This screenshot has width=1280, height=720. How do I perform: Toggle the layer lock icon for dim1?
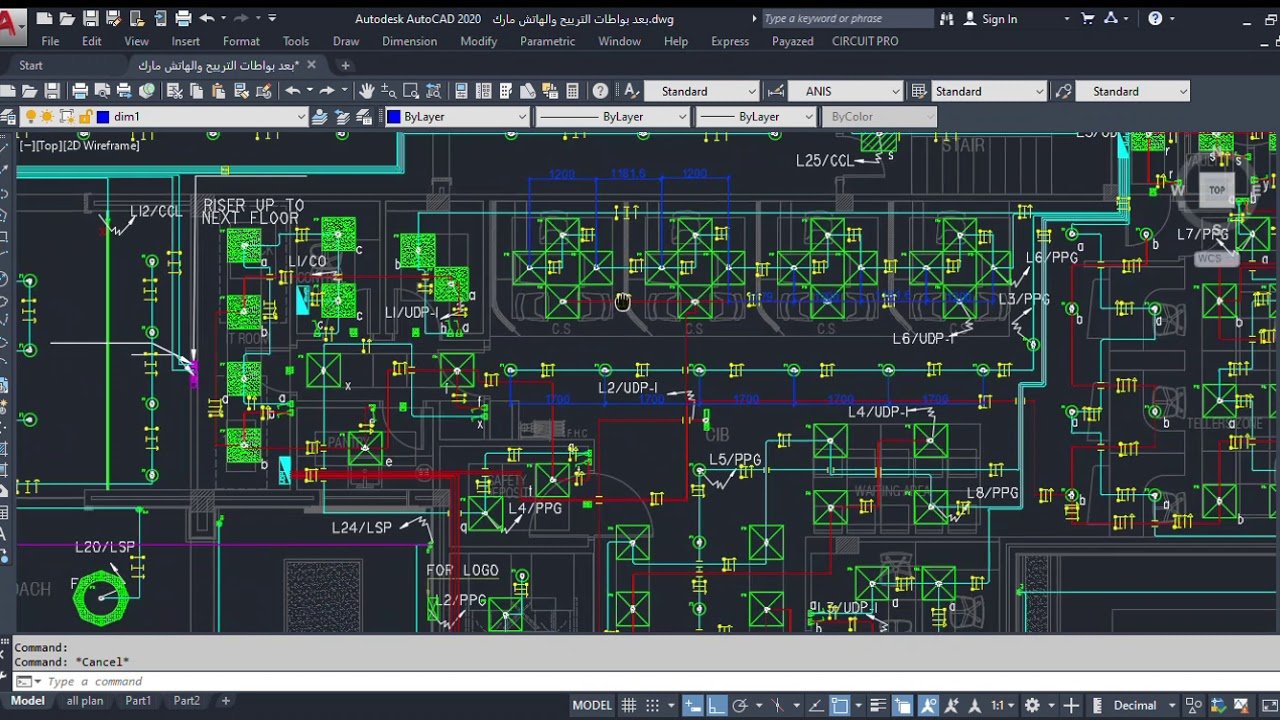click(85, 116)
